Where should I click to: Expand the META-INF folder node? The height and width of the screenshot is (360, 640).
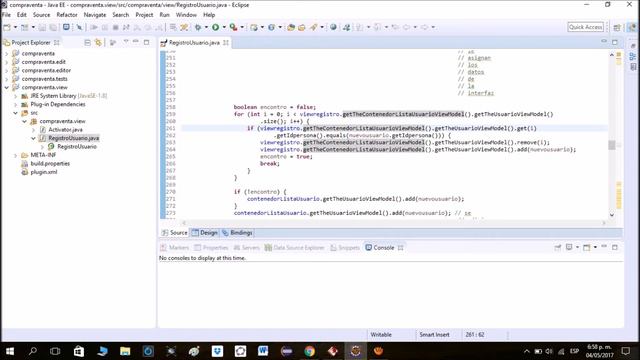(x=16, y=155)
